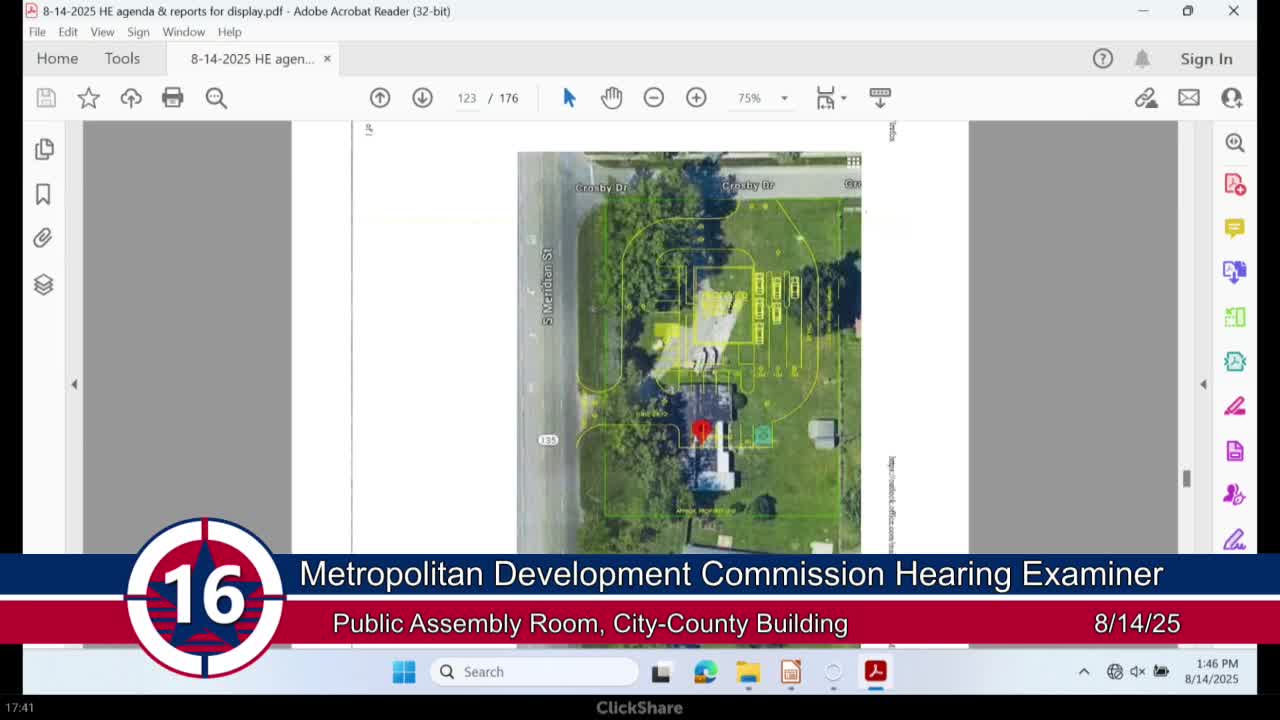
Task: Expand the 75% zoom level dropdown
Action: click(x=784, y=98)
